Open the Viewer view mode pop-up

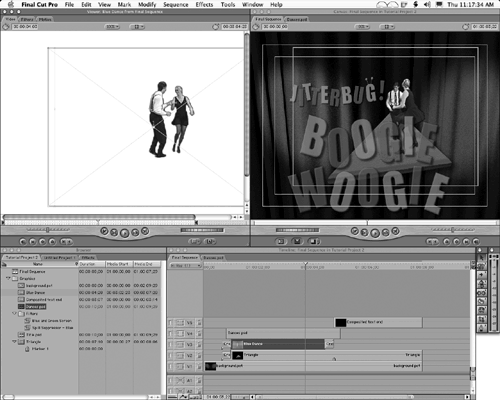(137, 27)
